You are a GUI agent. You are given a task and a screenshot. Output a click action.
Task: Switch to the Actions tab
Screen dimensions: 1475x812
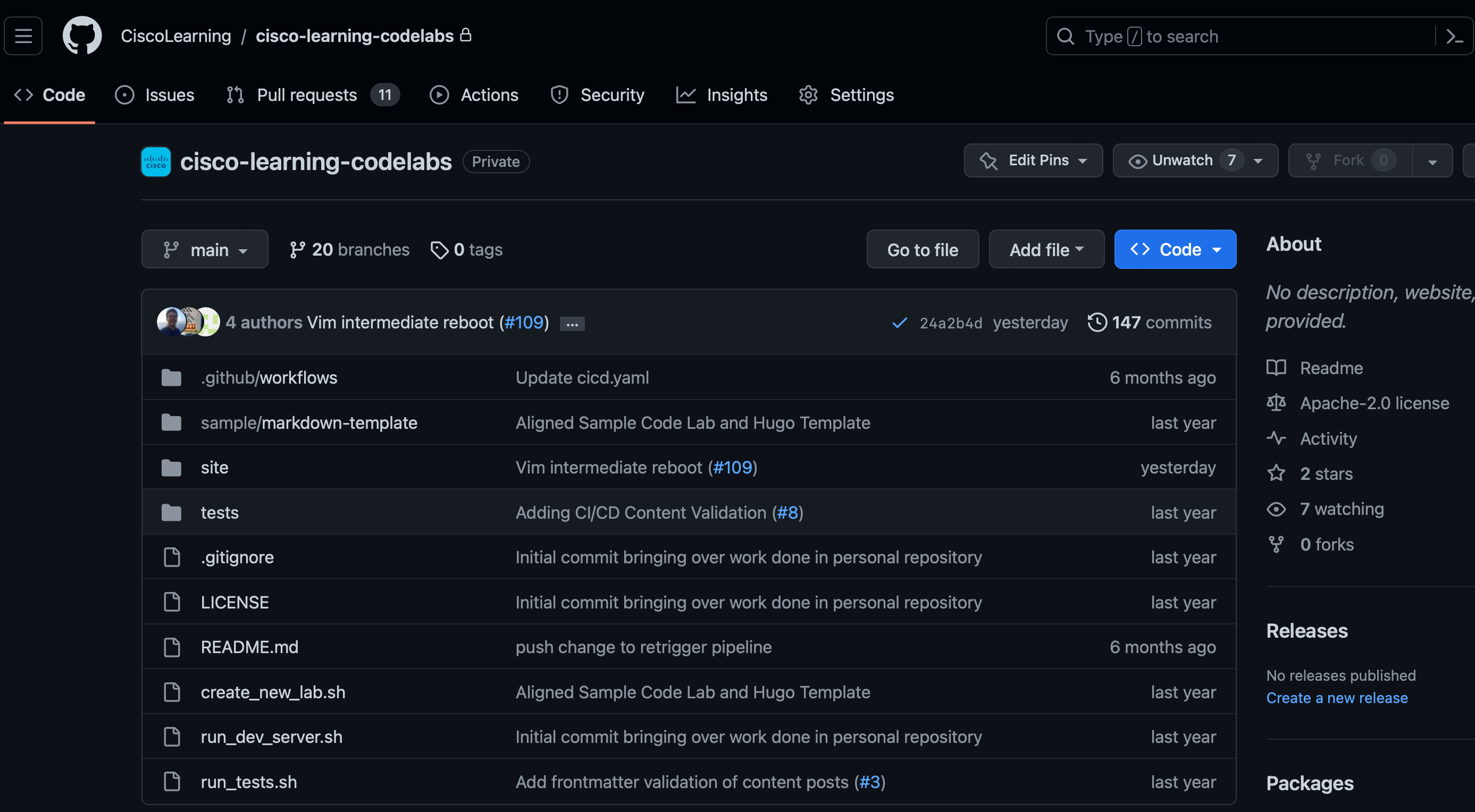click(474, 95)
